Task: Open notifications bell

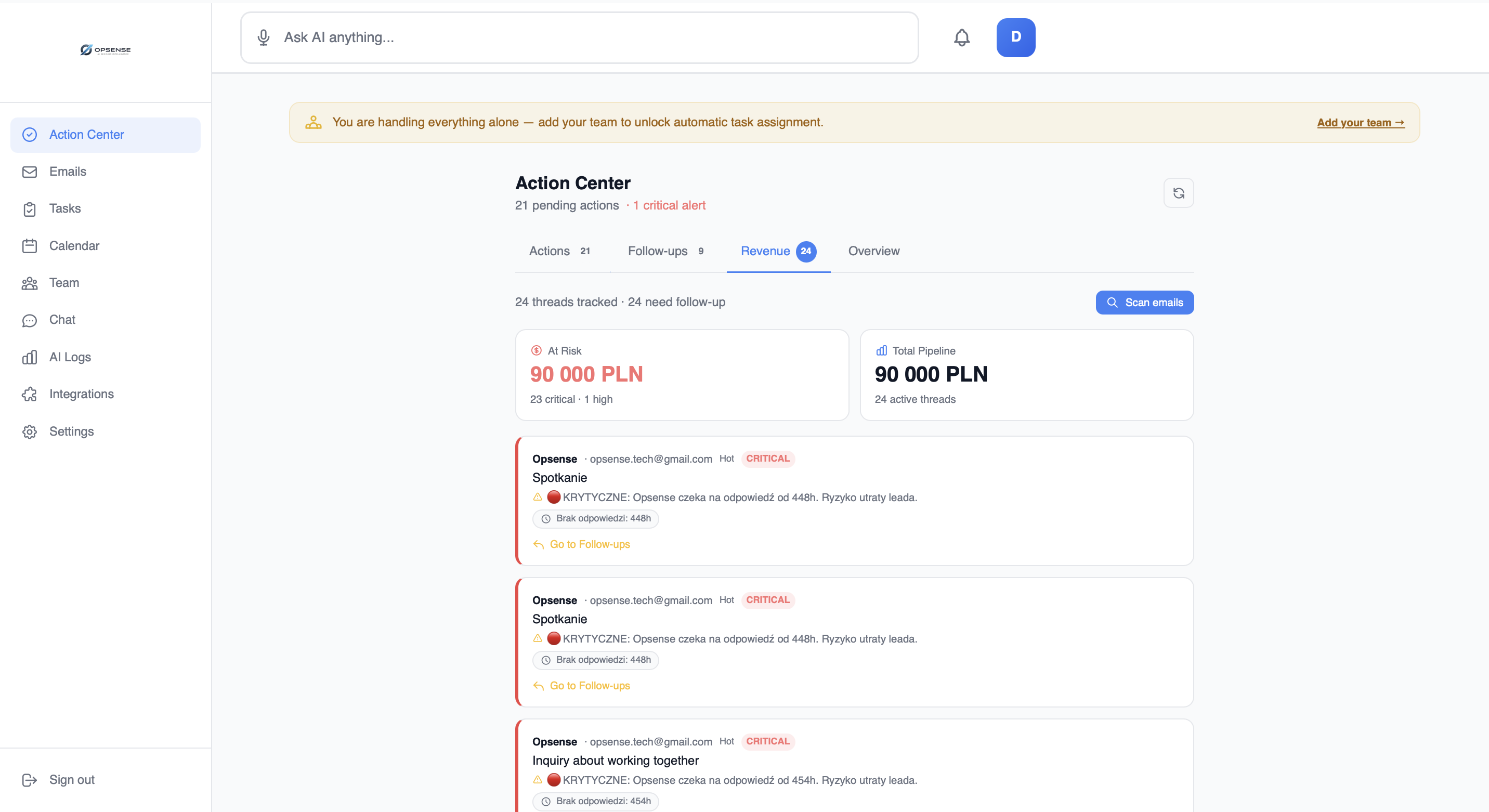Action: pyautogui.click(x=961, y=37)
